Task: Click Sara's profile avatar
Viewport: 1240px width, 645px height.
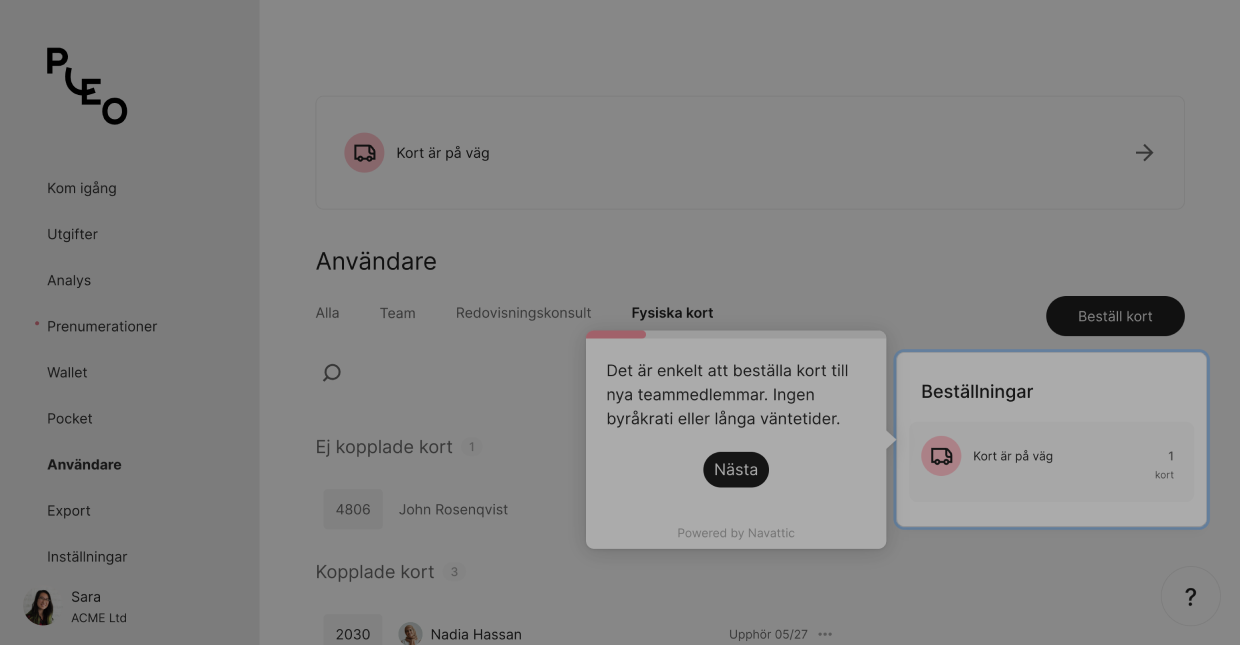Action: click(x=41, y=606)
